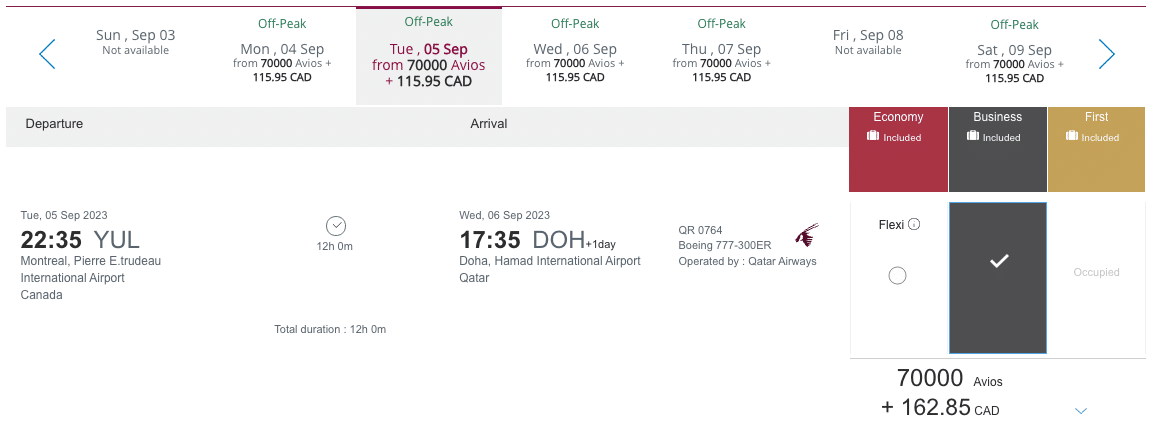Click the Occupied First class cell
1150x426 pixels.
coord(1096,272)
